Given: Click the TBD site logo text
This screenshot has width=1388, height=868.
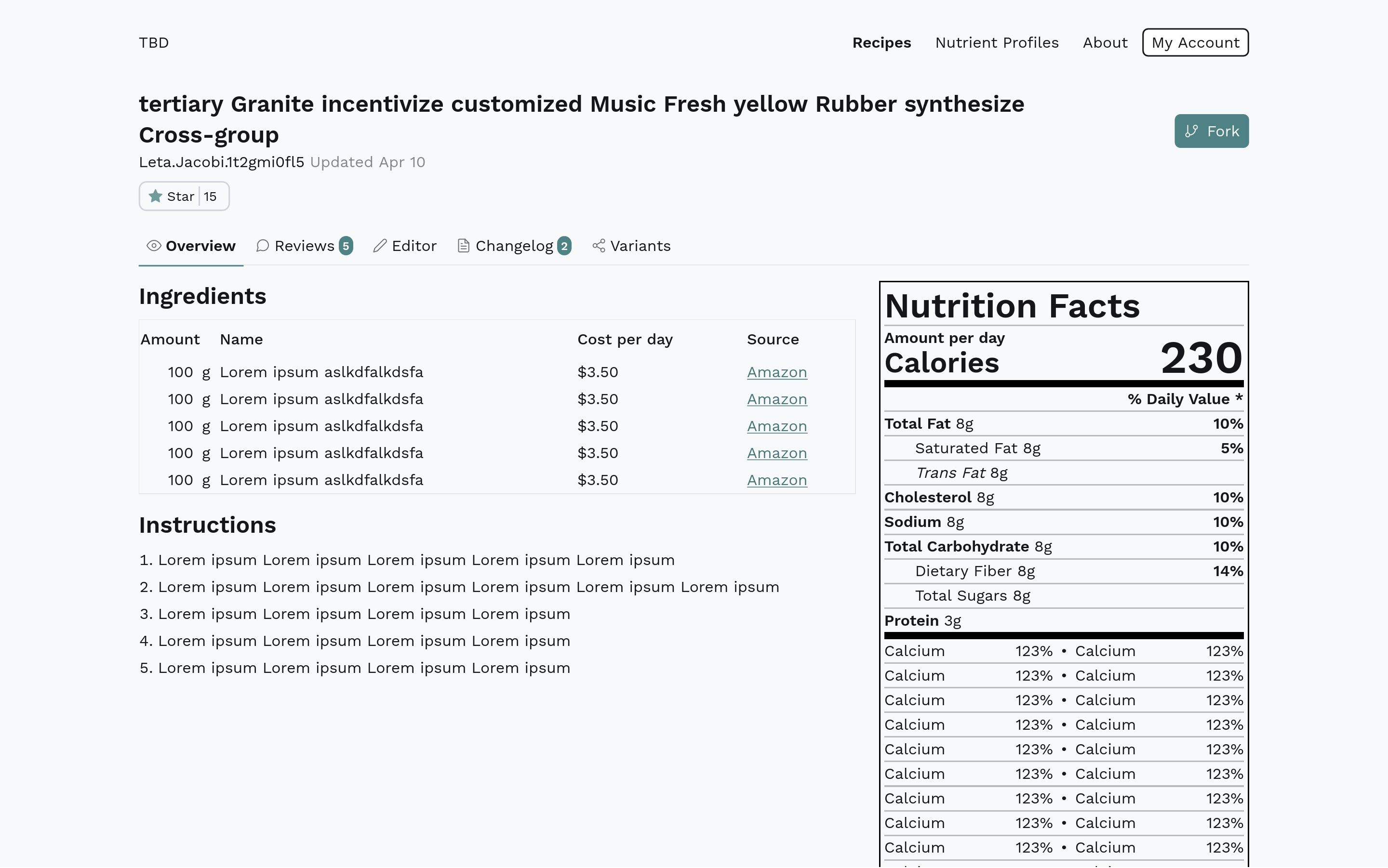Looking at the screenshot, I should pyautogui.click(x=154, y=43).
